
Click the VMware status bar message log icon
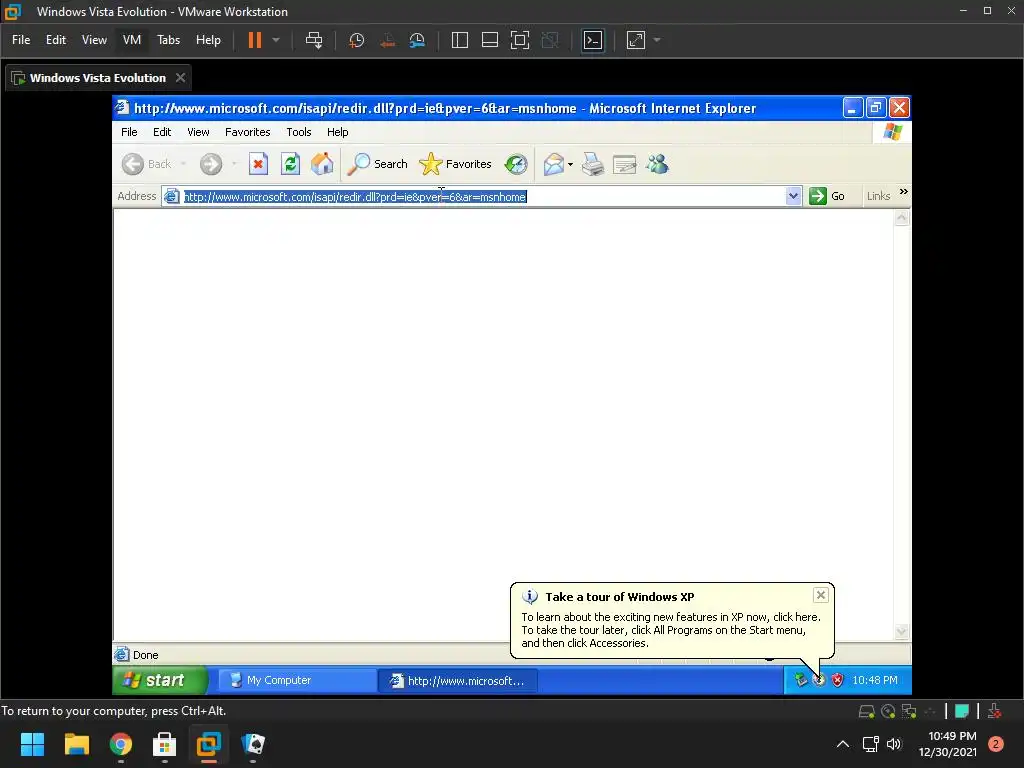click(962, 712)
